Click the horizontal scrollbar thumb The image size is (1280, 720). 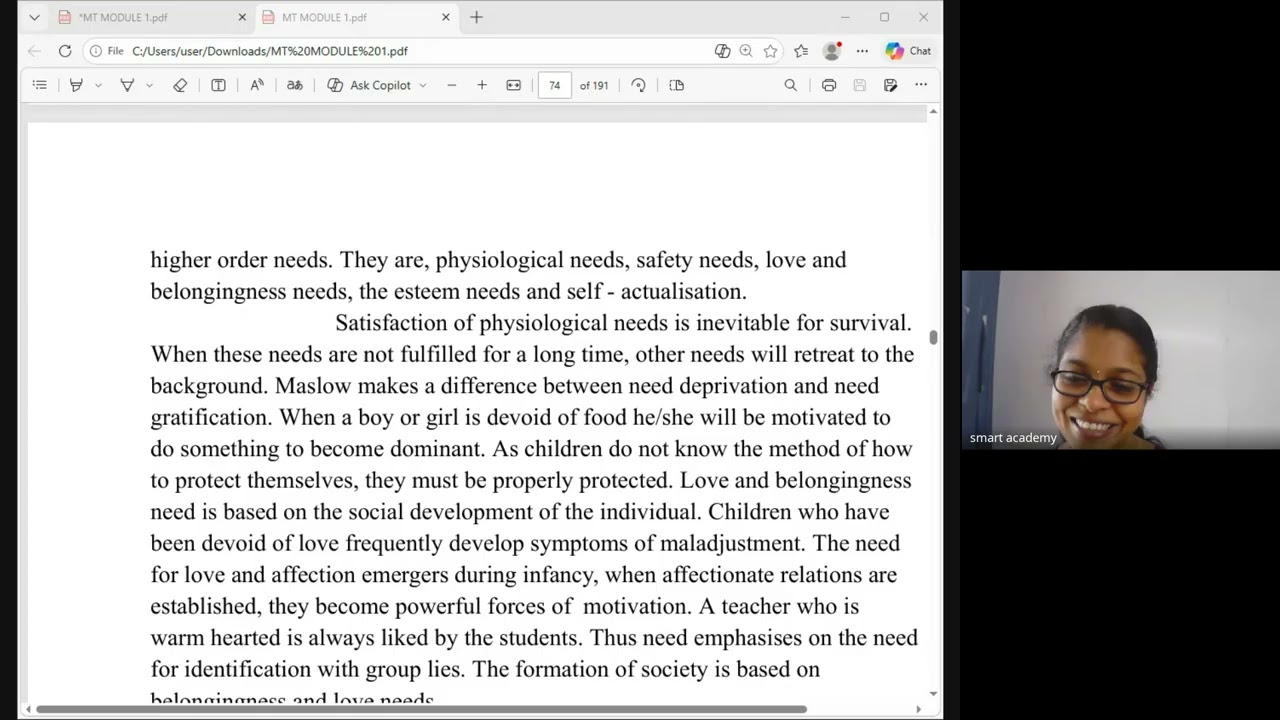tap(421, 710)
